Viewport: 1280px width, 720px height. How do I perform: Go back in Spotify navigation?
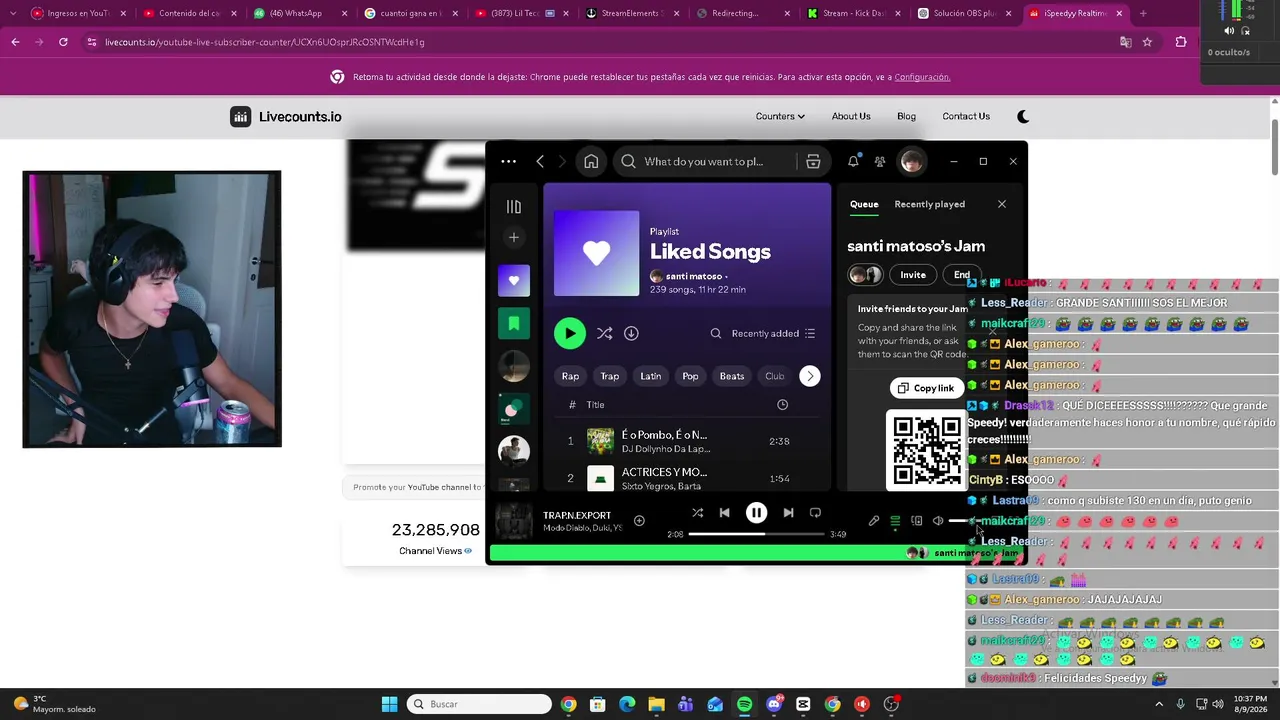click(540, 161)
